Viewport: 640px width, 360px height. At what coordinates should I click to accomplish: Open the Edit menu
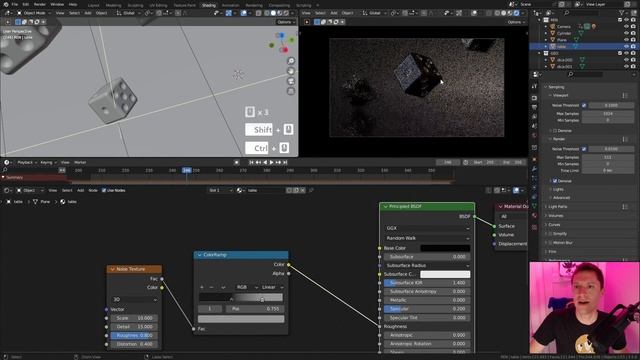(26, 4)
